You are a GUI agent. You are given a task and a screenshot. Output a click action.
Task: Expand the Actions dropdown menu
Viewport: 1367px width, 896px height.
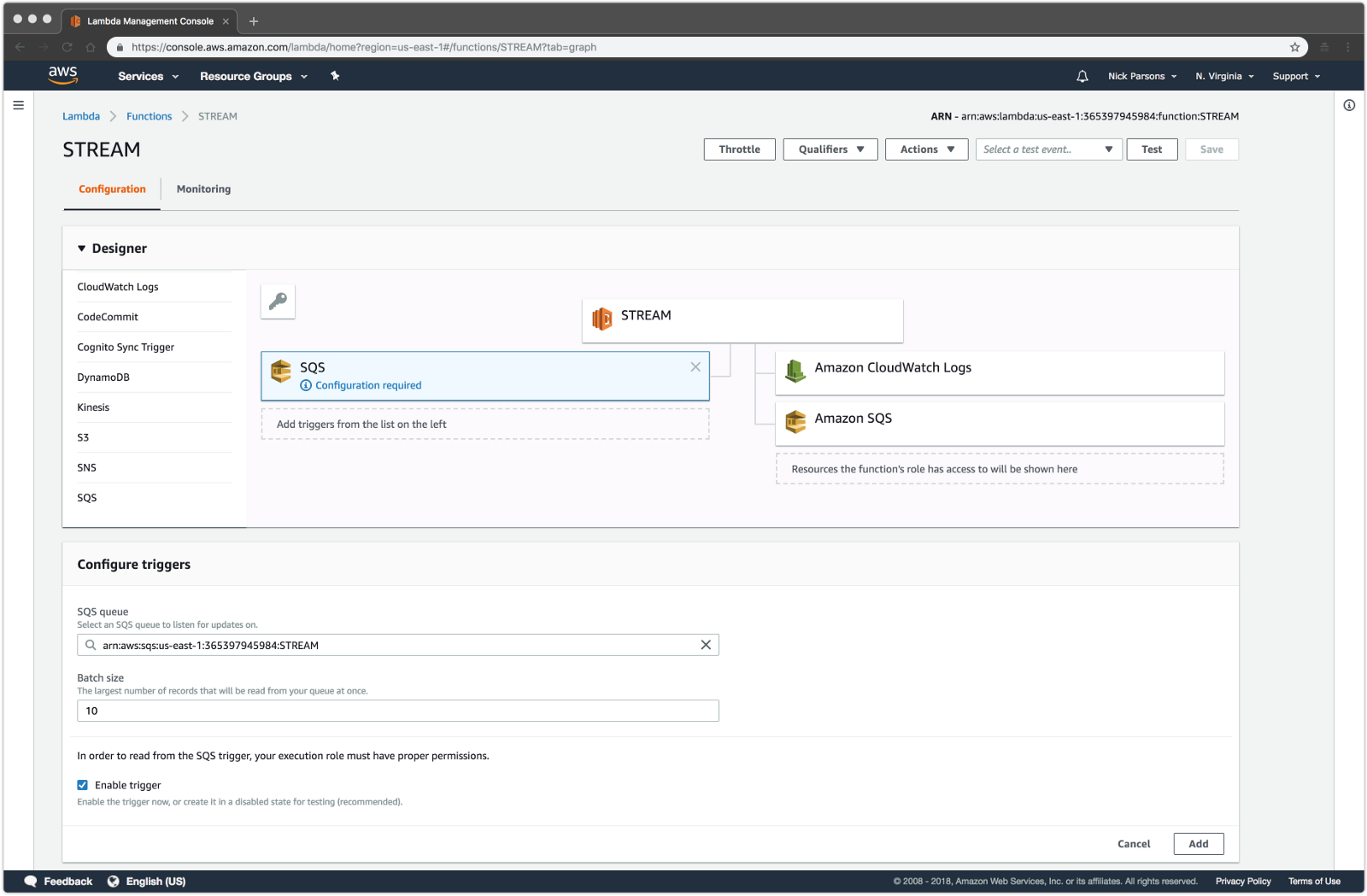pos(926,149)
